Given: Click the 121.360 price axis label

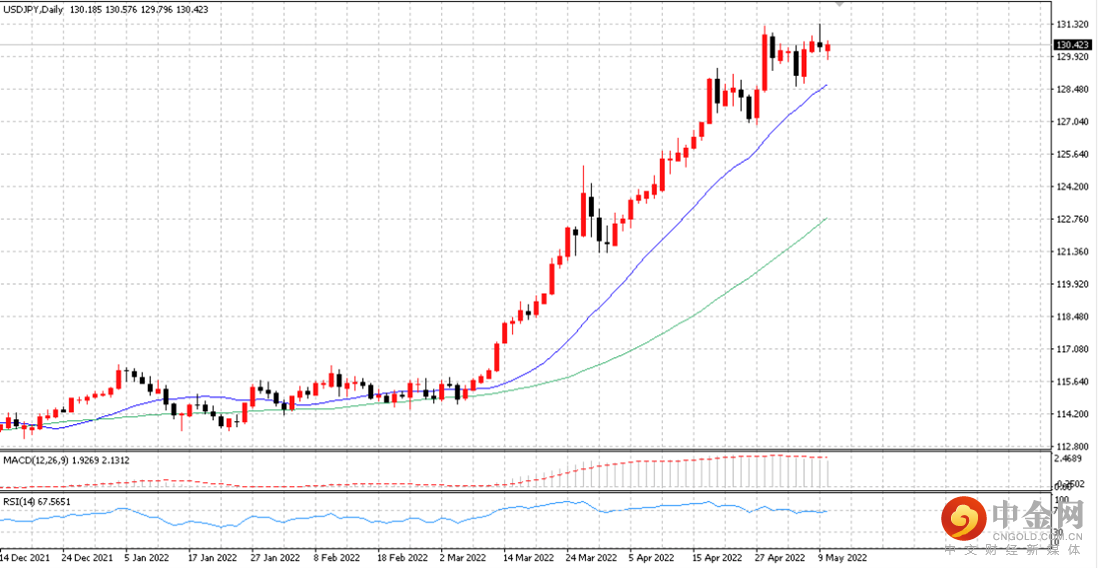Looking at the screenshot, I should (1071, 251).
